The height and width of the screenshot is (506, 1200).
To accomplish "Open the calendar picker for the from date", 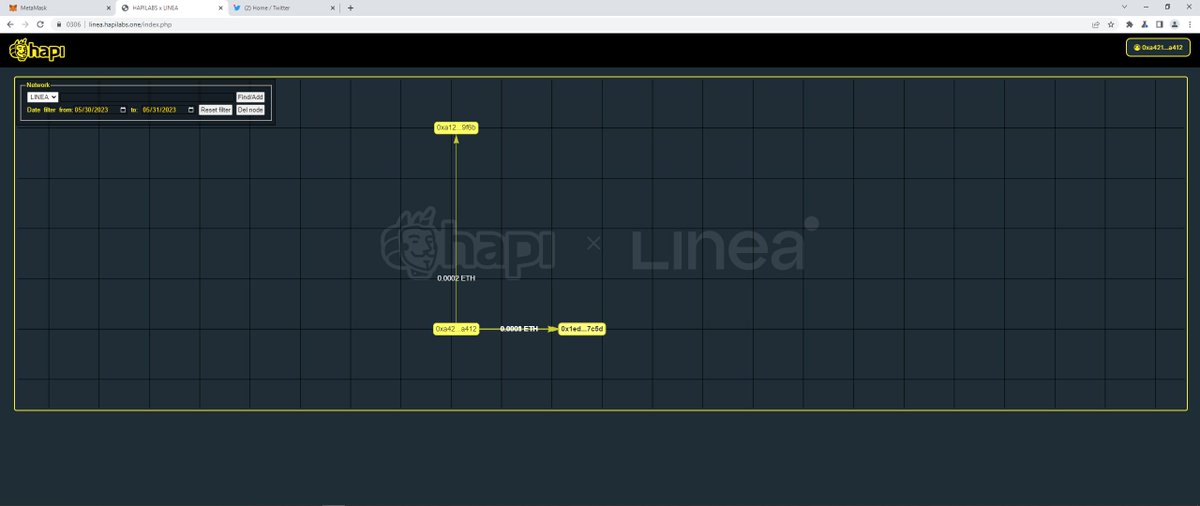I will [x=123, y=110].
